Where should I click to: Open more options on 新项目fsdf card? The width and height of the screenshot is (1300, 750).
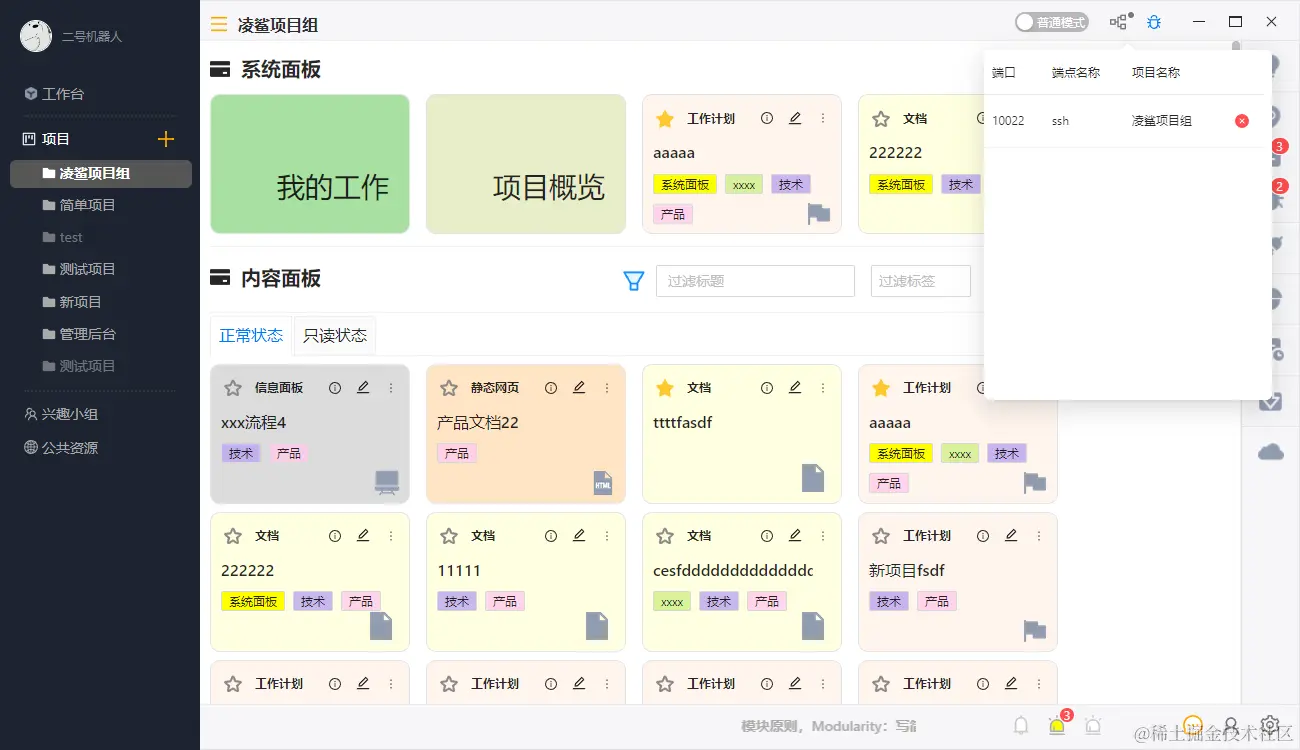pyautogui.click(x=1039, y=536)
